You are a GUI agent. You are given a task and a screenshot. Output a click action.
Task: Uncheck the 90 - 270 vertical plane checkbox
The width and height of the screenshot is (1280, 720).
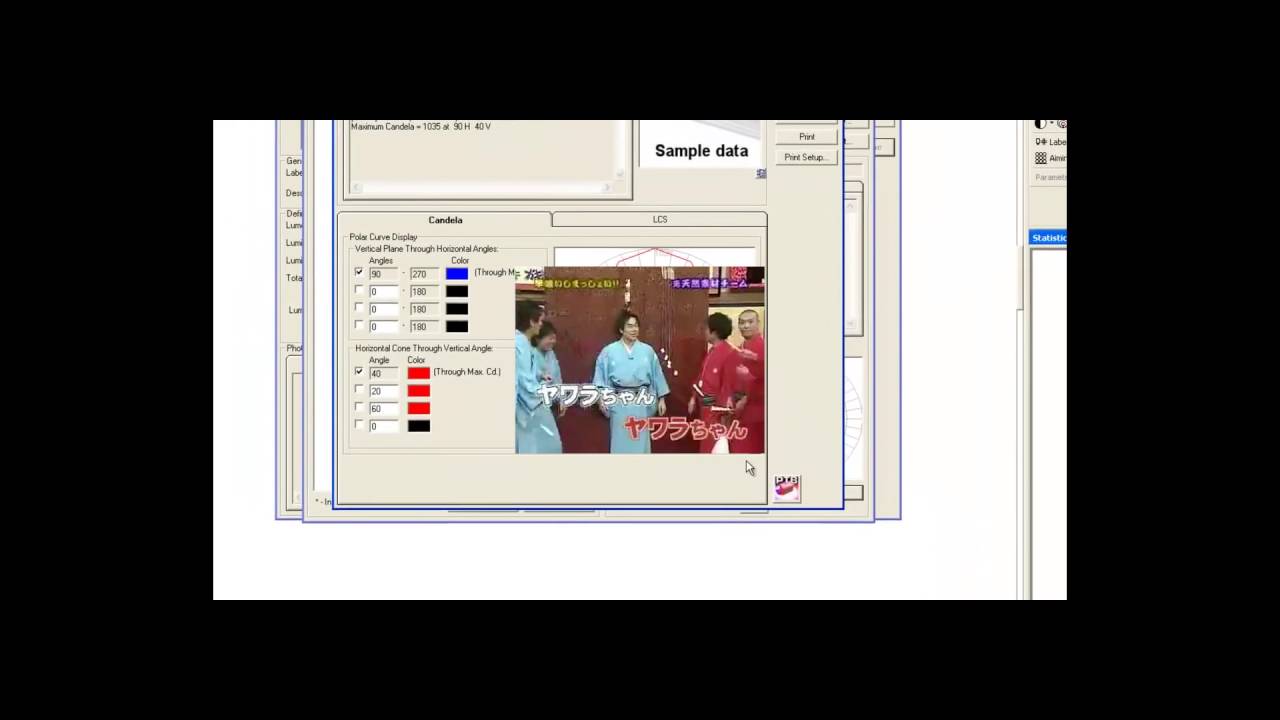pyautogui.click(x=359, y=272)
